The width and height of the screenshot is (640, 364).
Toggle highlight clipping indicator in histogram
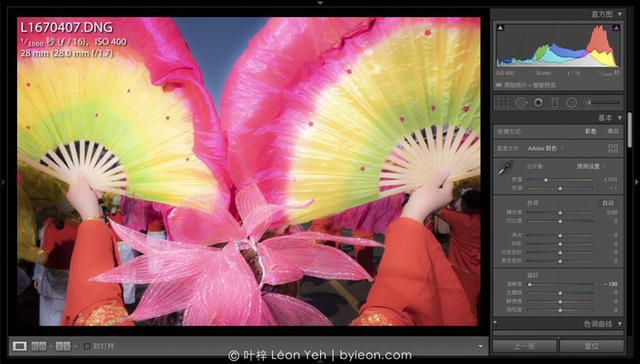coord(616,28)
